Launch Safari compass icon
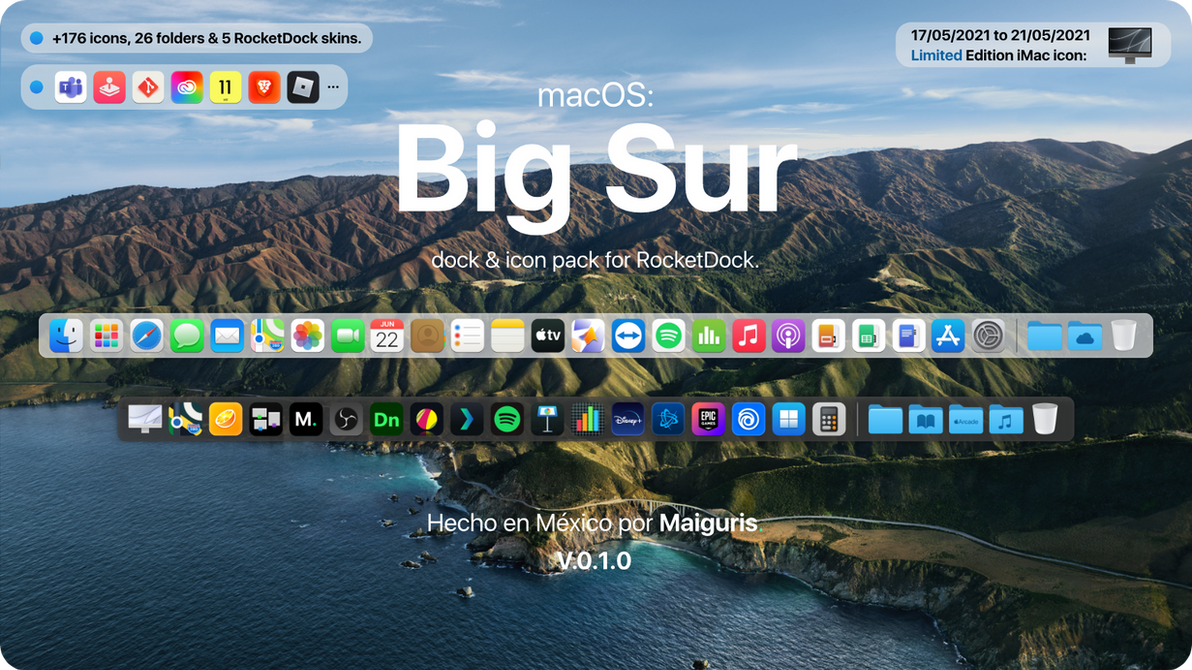Viewport: 1192px width, 670px height. tap(147, 335)
